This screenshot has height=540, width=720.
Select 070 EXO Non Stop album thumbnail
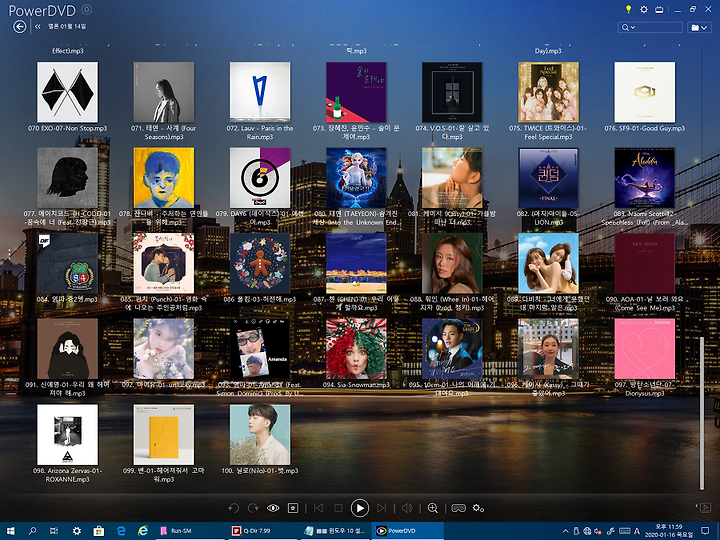click(x=68, y=92)
